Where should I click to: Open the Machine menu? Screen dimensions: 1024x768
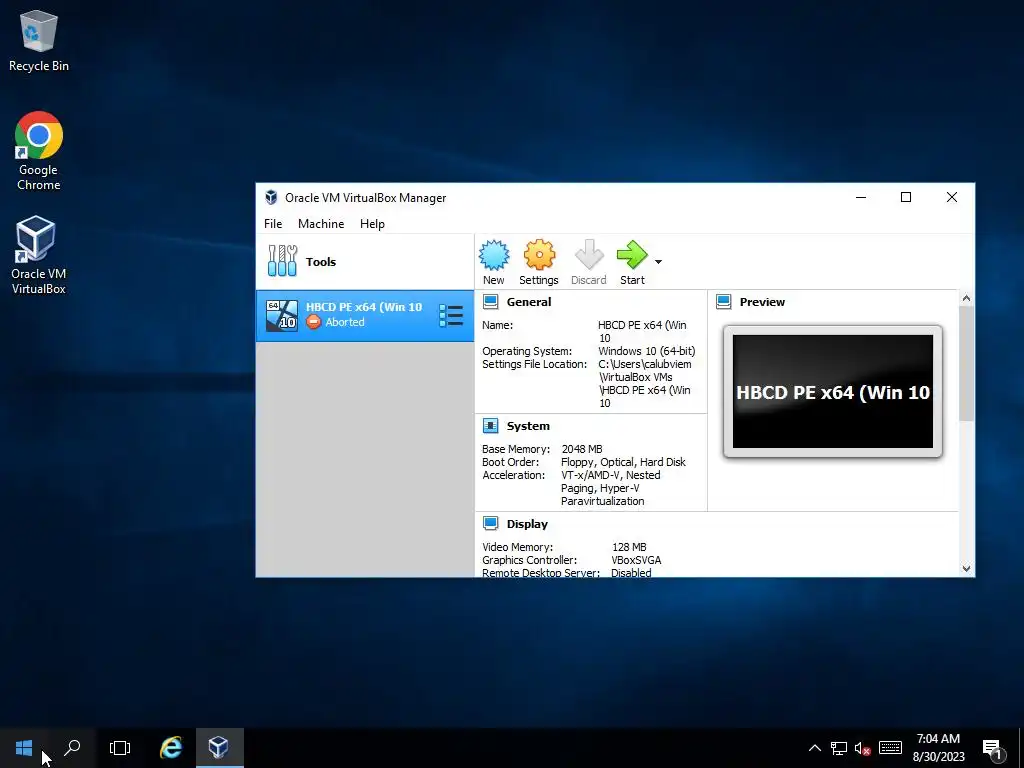[x=321, y=223]
